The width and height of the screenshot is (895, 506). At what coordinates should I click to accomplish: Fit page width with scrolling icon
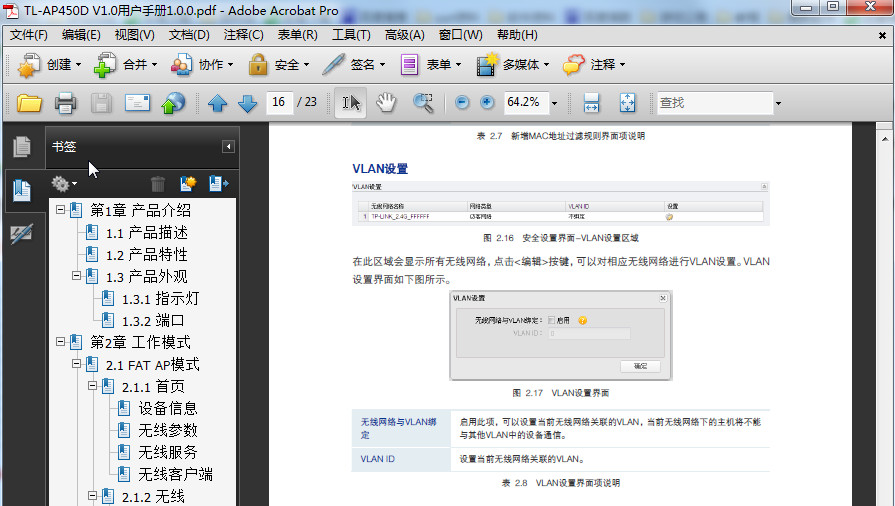(x=591, y=103)
